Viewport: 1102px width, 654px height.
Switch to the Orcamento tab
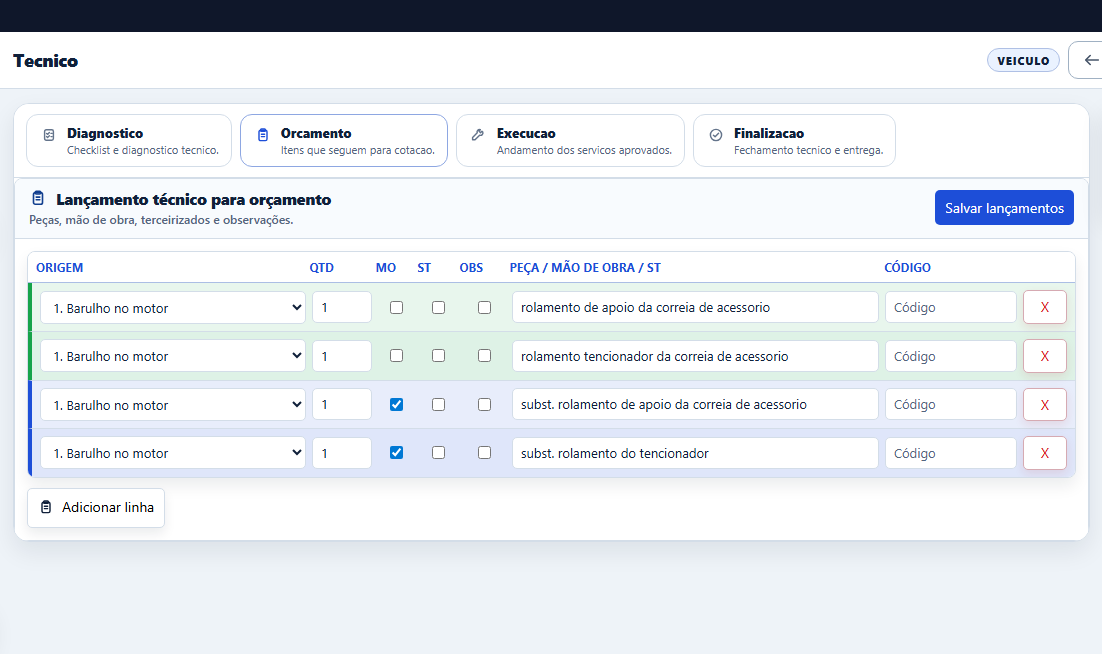click(344, 140)
